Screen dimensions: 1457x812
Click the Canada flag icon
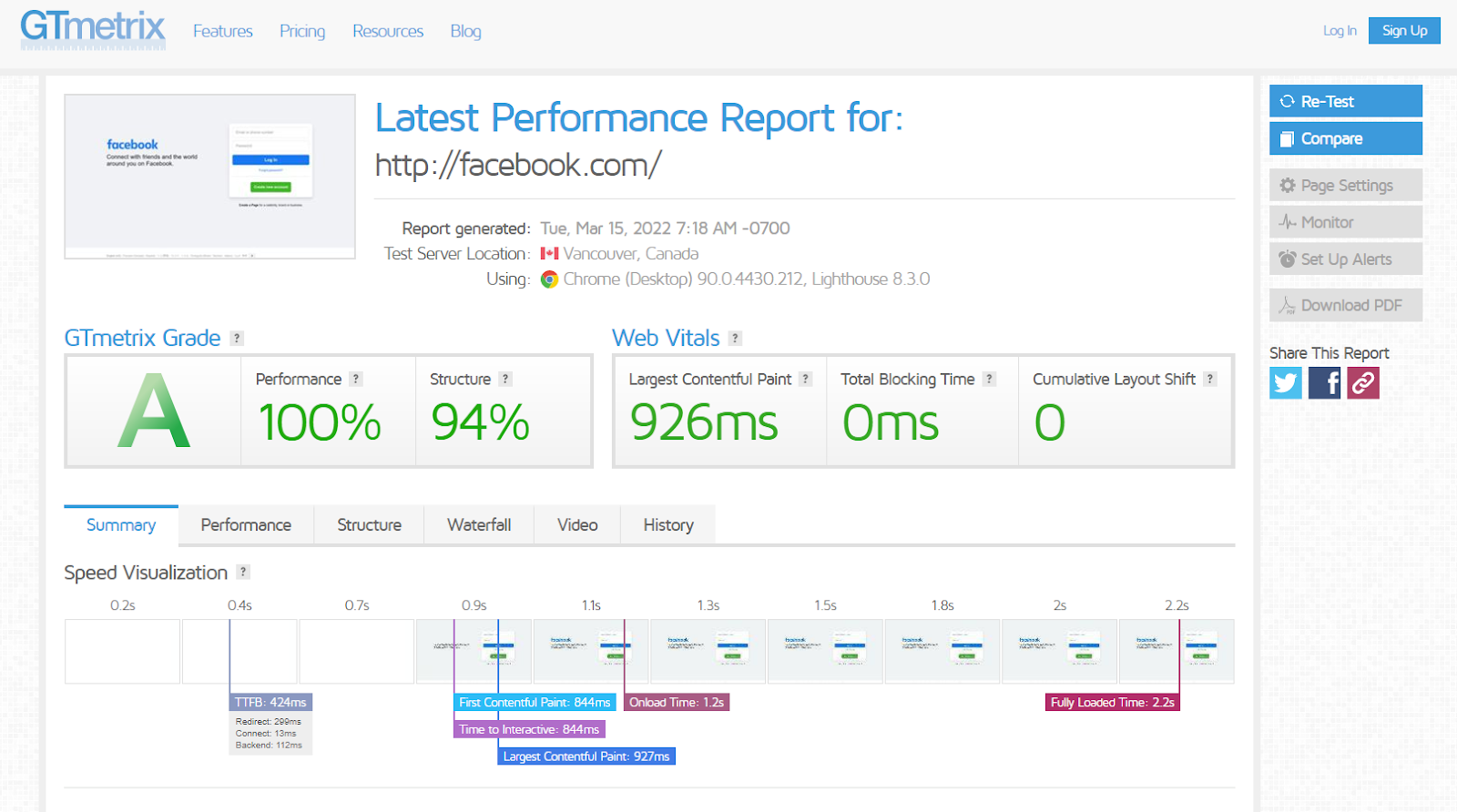tap(549, 253)
